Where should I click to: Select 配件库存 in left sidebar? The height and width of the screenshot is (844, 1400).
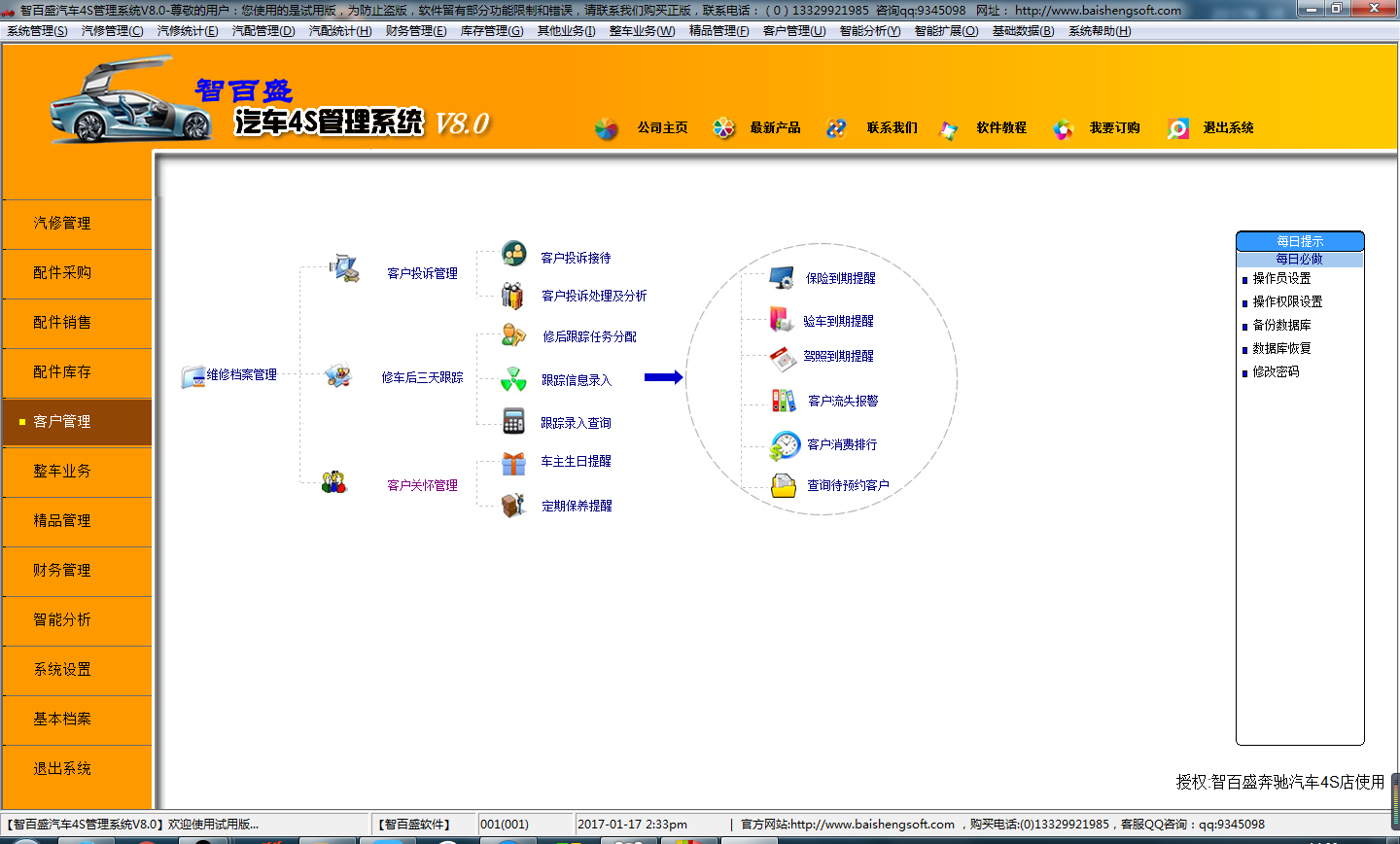(x=77, y=372)
